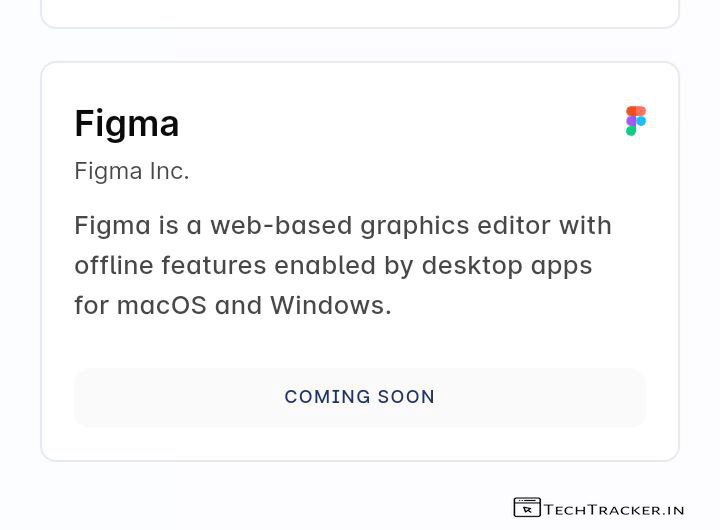
Task: Click the first word of Figma description
Action: tap(112, 225)
